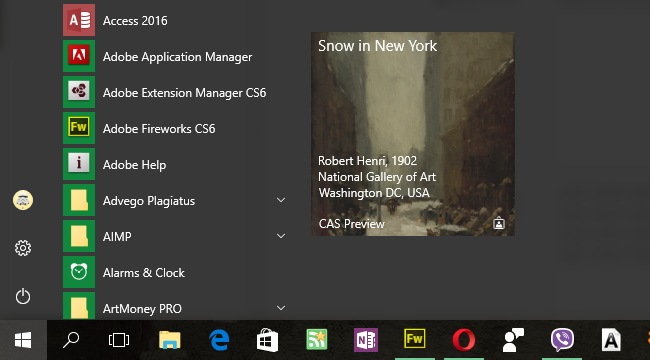Open Viber from the taskbar
The height and width of the screenshot is (360, 650).
[562, 340]
